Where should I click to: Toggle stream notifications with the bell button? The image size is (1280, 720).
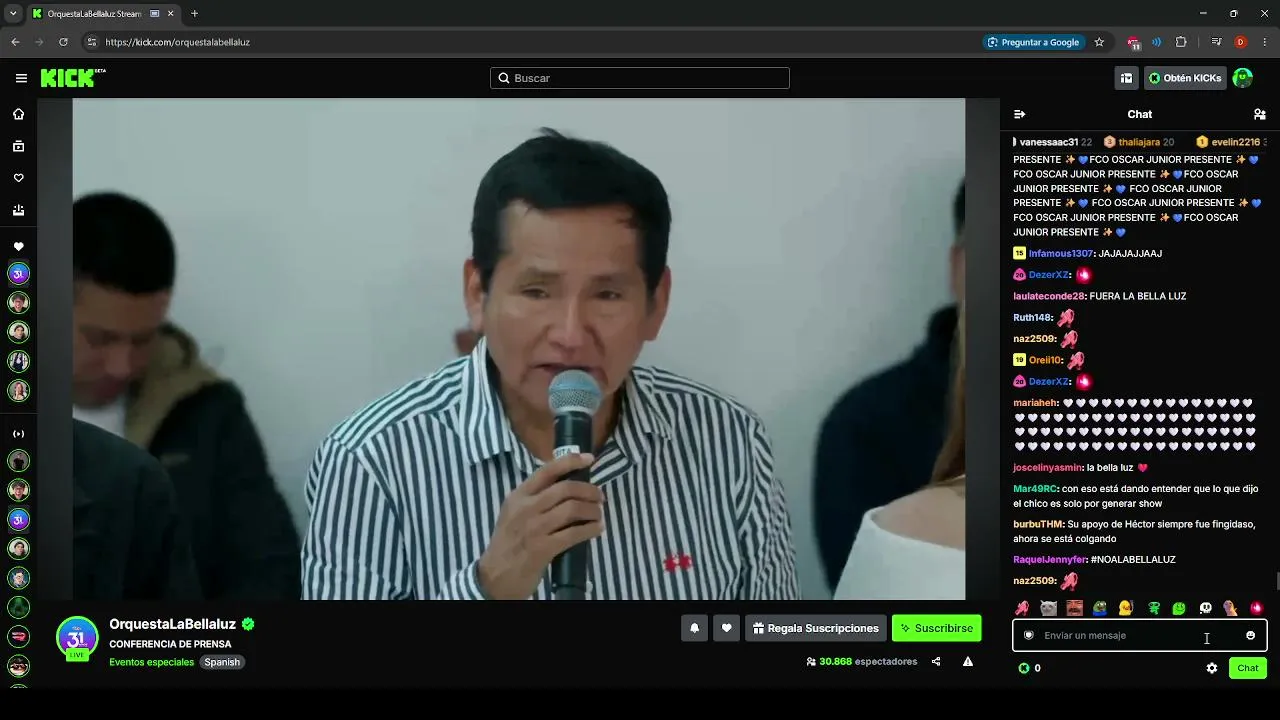(694, 628)
